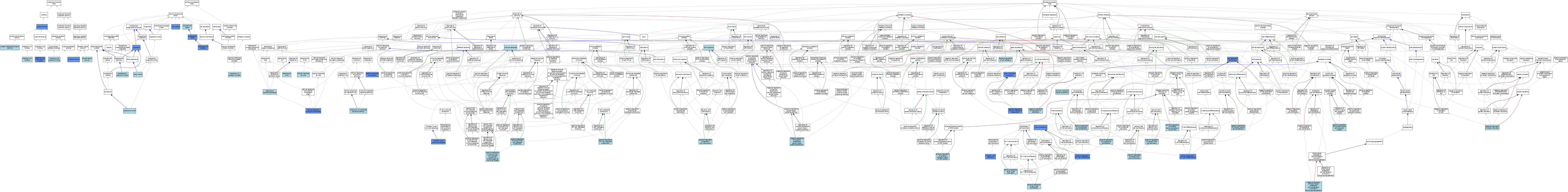Select the molecular_function root node
This screenshot has width=1568, height=192.
[x=53, y=3]
